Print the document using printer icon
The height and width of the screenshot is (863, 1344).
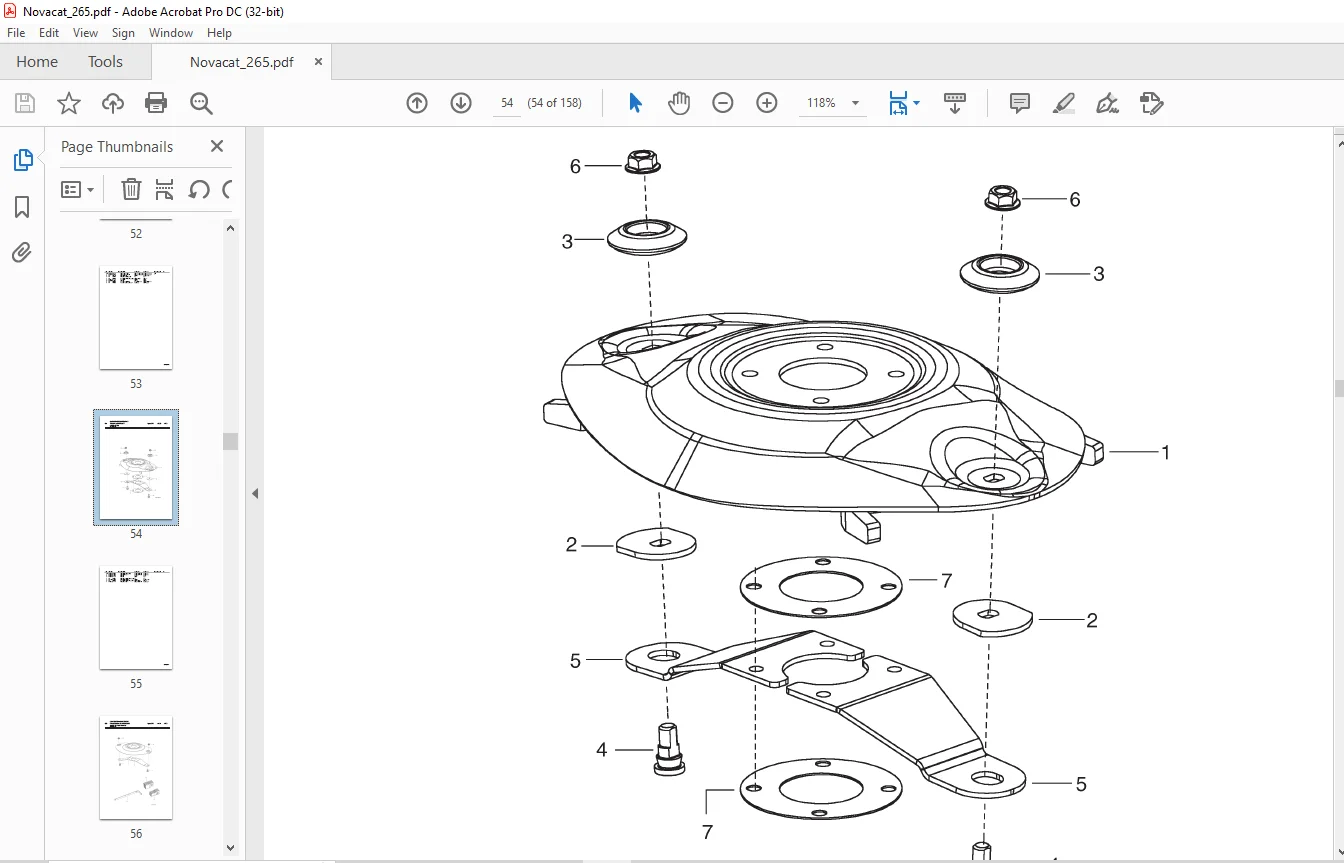(156, 103)
